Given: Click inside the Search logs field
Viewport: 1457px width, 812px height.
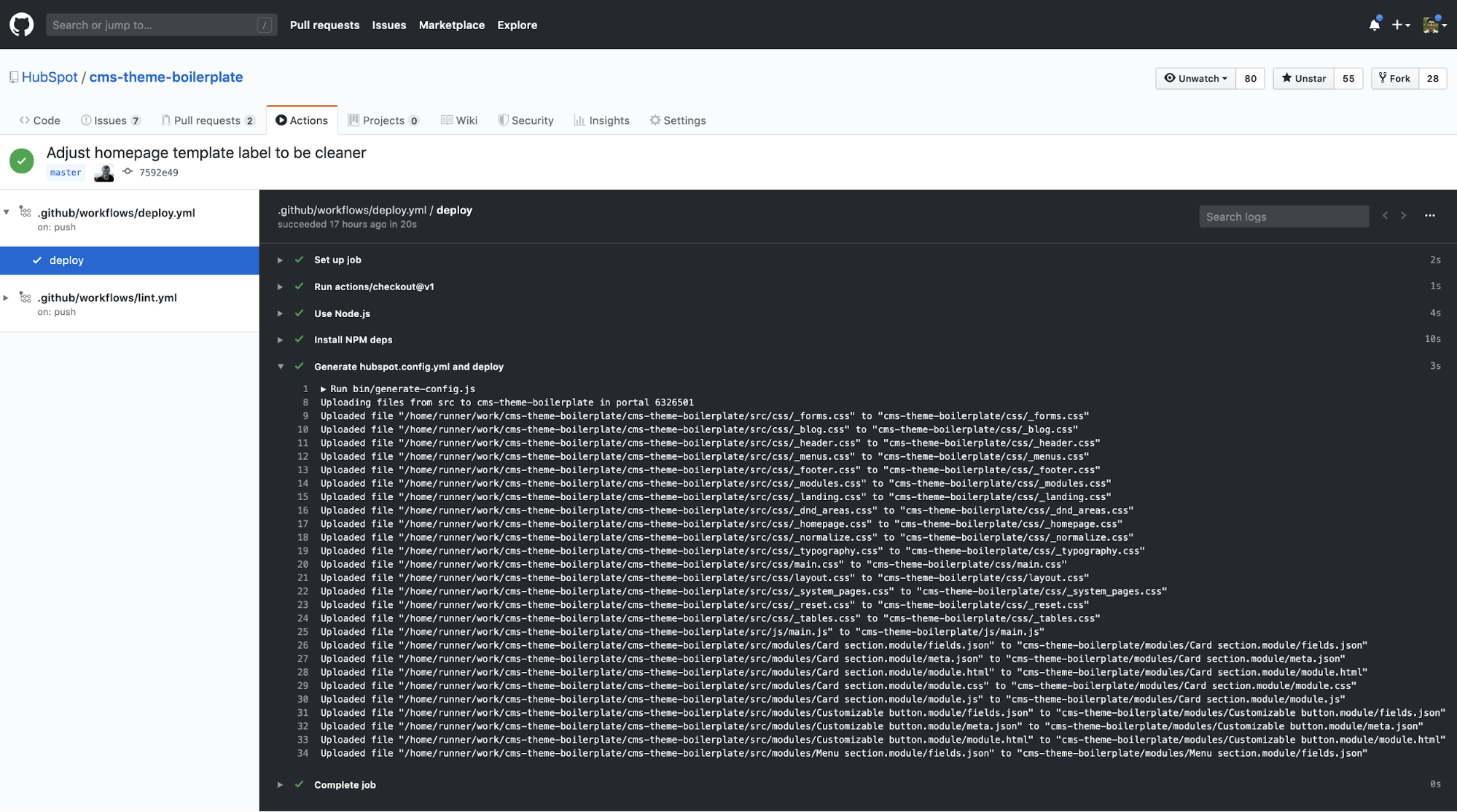Looking at the screenshot, I should pos(1284,216).
